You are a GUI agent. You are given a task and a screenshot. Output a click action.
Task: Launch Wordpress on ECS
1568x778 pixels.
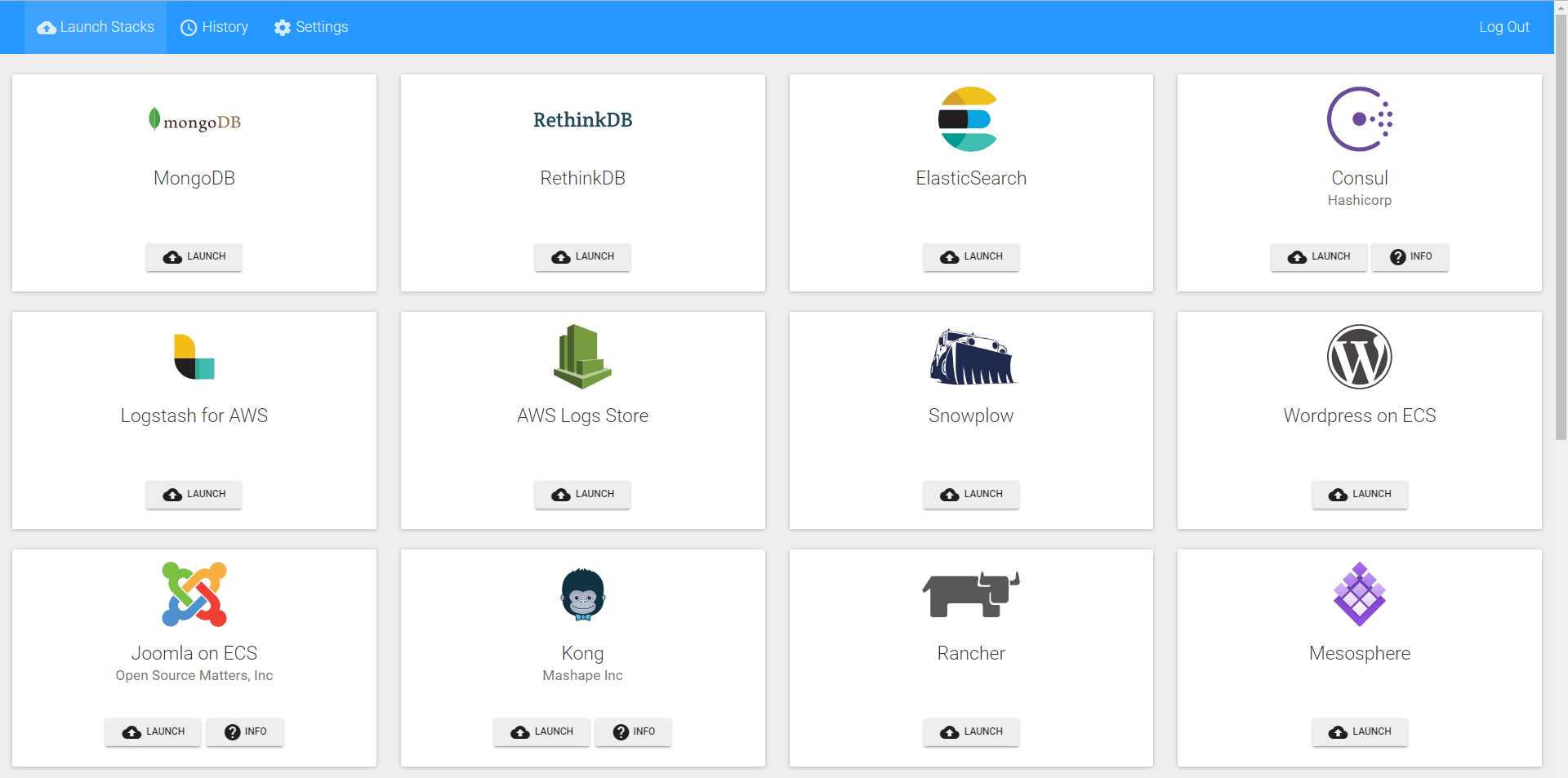click(1360, 494)
